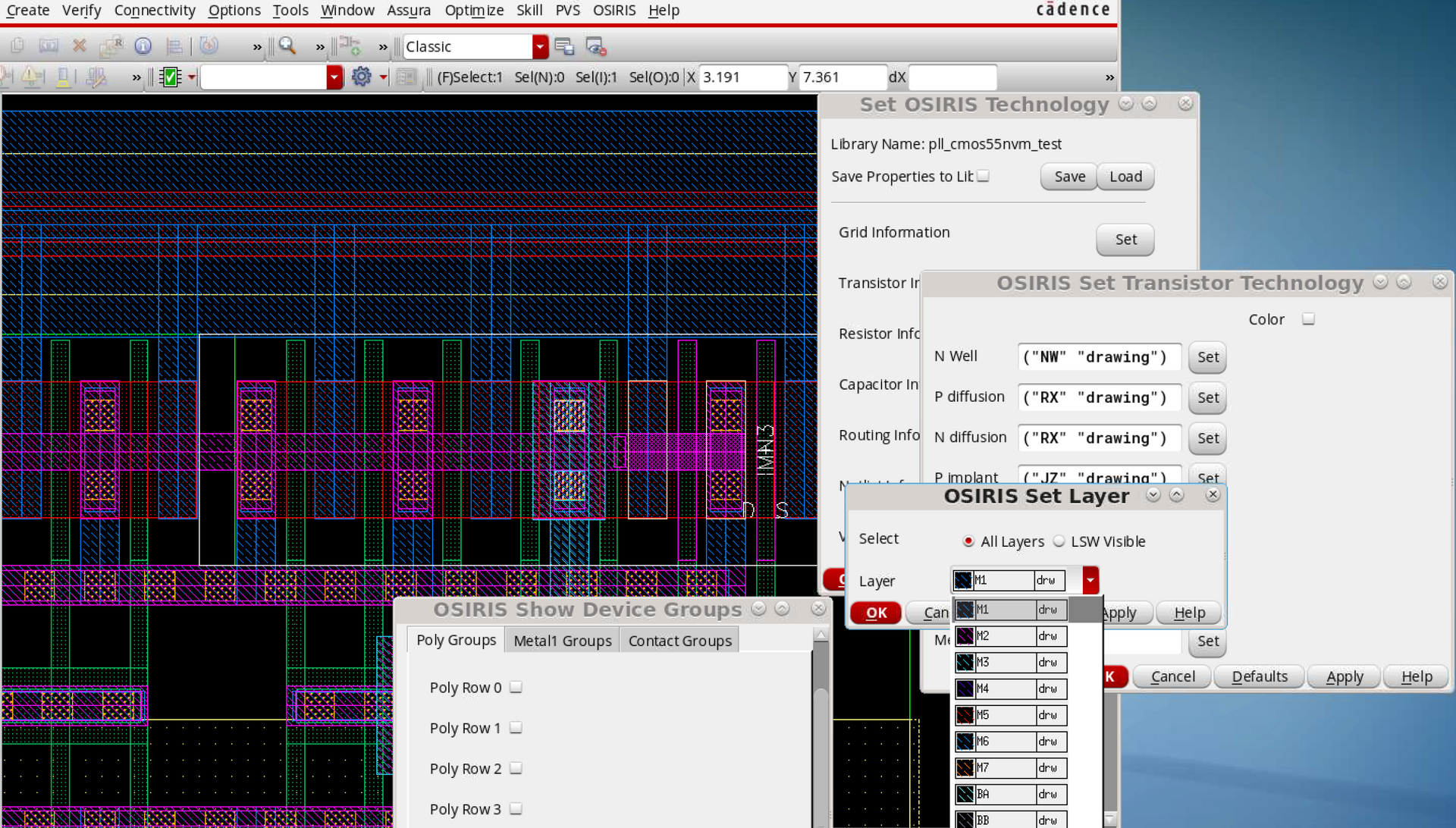1456x828 pixels.
Task: Click the workspace windows icon beside Classic
Action: coord(564,46)
